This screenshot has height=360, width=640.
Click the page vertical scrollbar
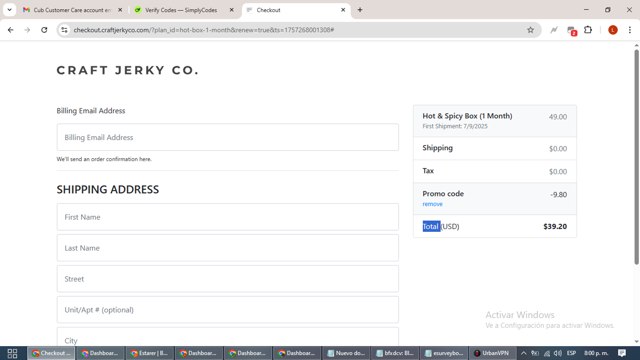[x=636, y=157]
